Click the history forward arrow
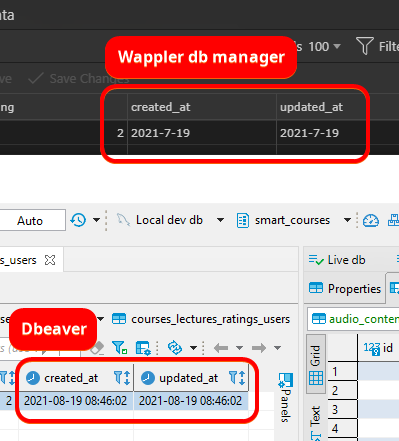This screenshot has height=441, width=399. [x=259, y=348]
